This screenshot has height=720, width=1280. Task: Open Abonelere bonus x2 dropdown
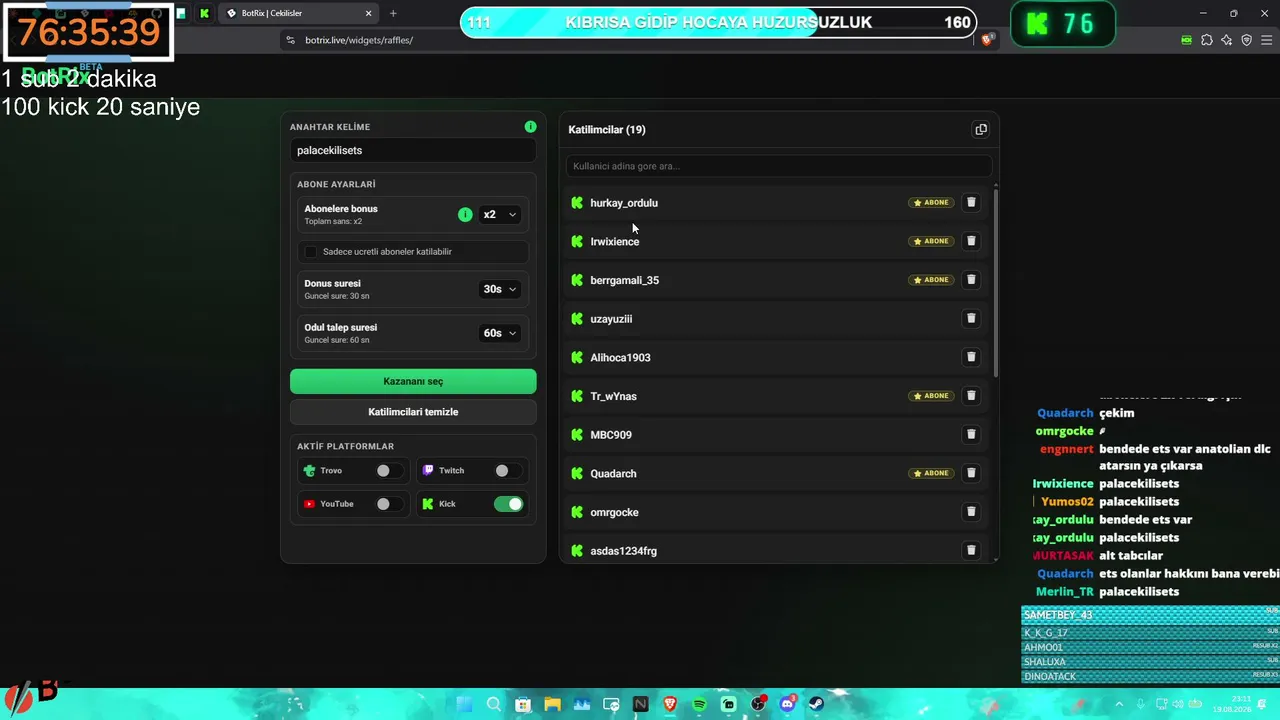(x=499, y=214)
